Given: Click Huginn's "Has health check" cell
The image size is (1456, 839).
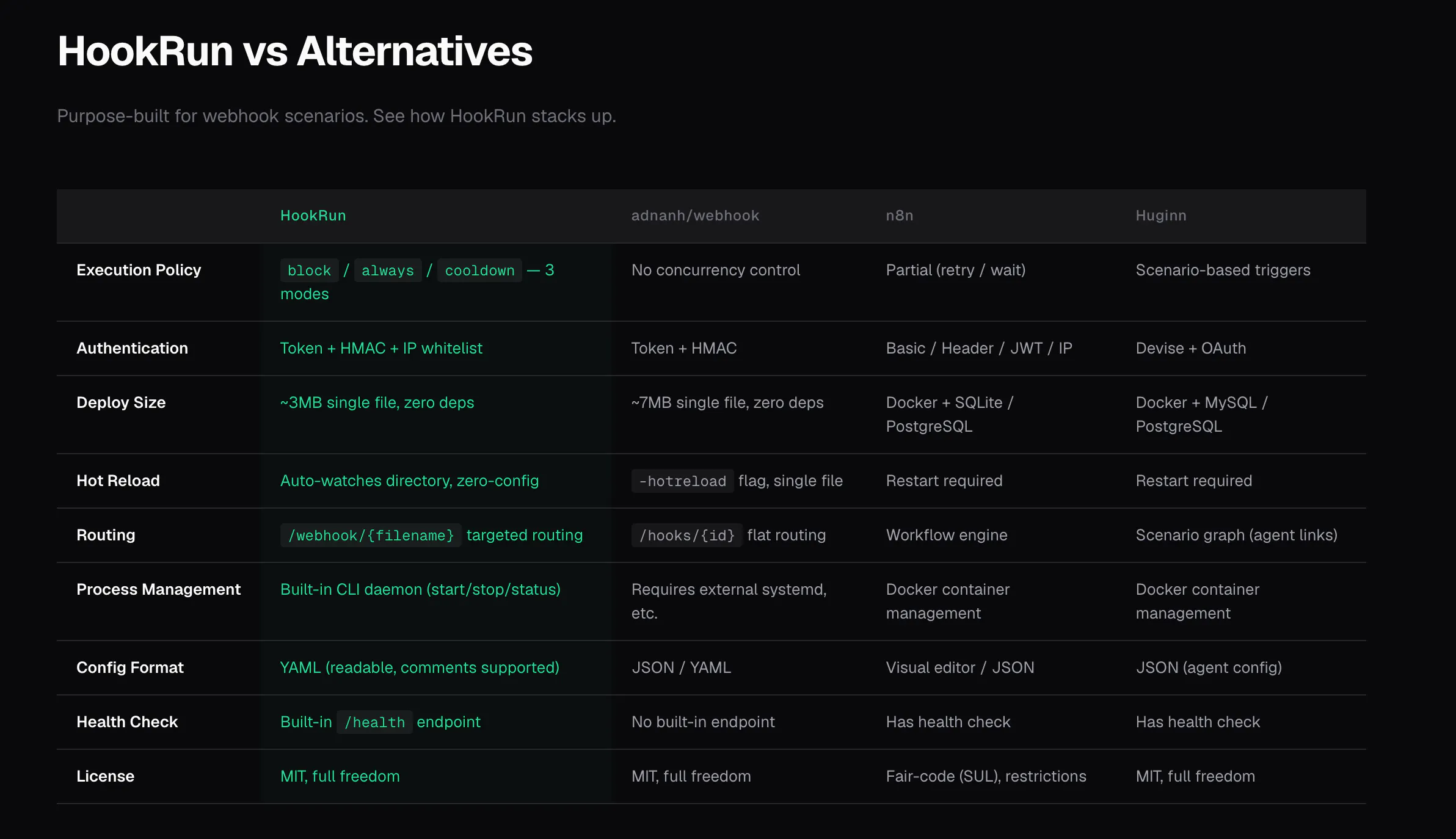Looking at the screenshot, I should coord(1198,722).
